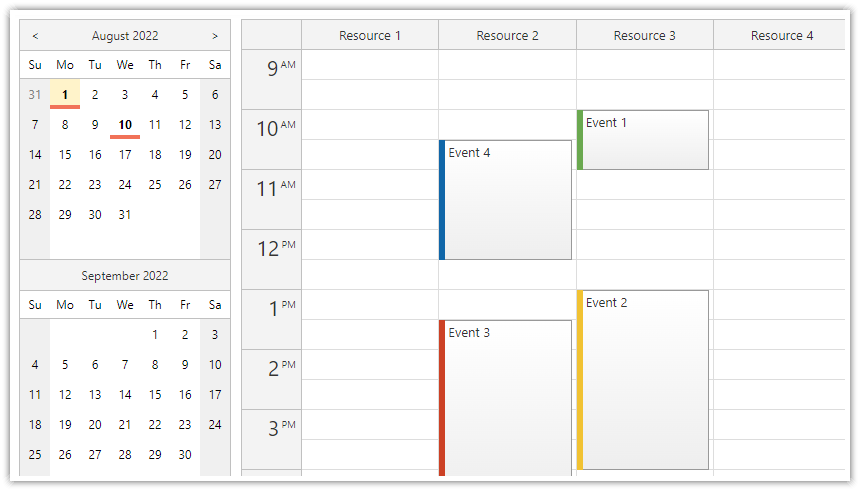Viewport: 860px width, 491px height.
Task: Choose September 14 in the mini calendar
Action: coord(125,394)
